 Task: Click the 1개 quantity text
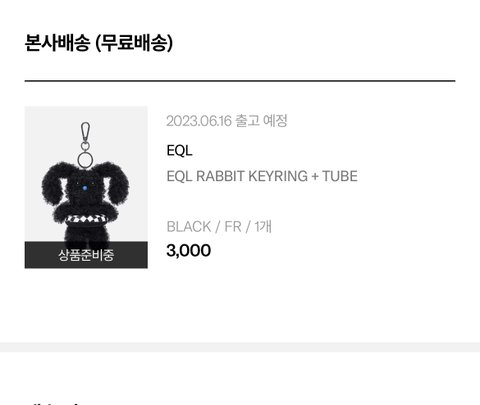coord(263,227)
